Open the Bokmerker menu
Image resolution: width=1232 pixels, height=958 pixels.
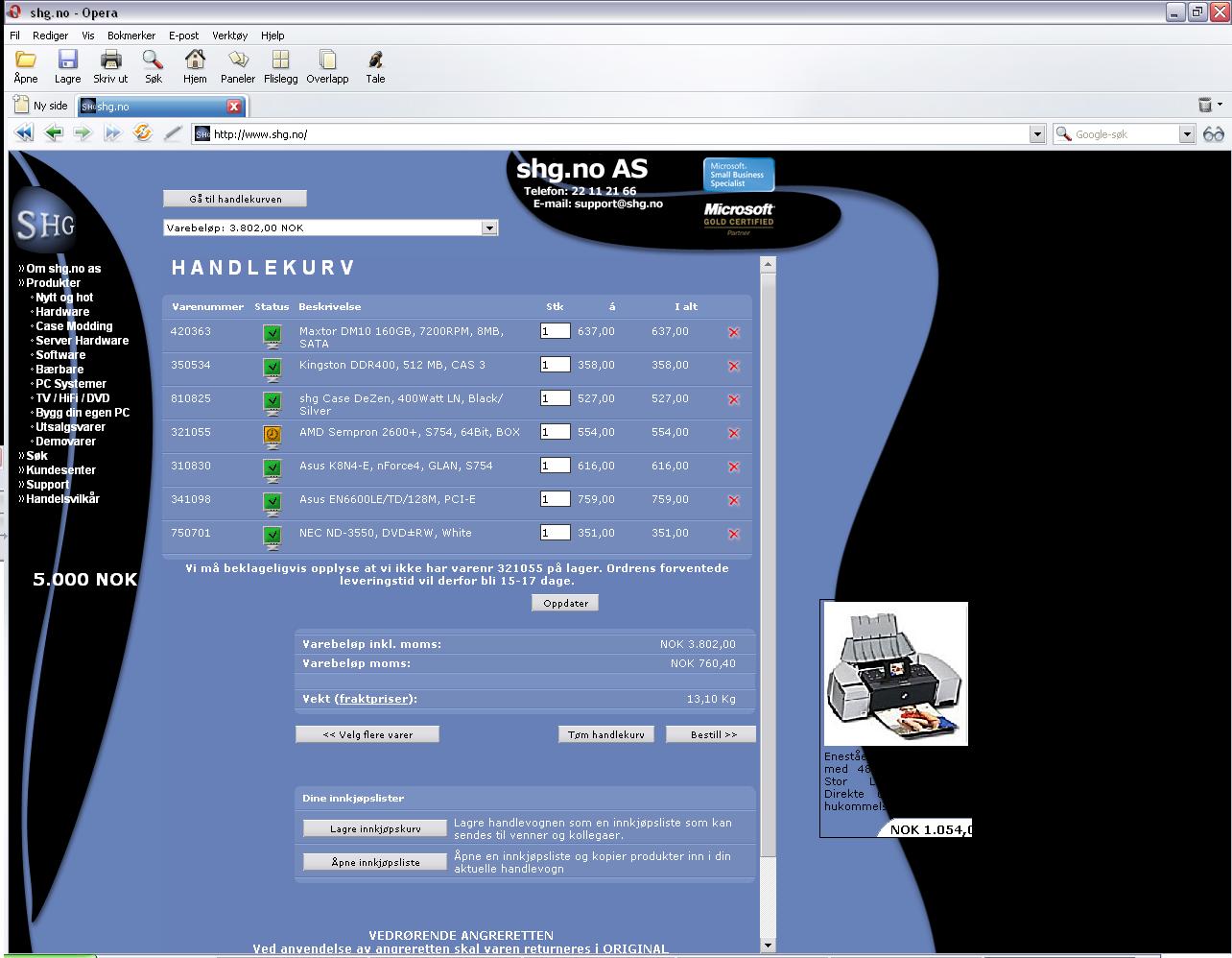click(131, 36)
